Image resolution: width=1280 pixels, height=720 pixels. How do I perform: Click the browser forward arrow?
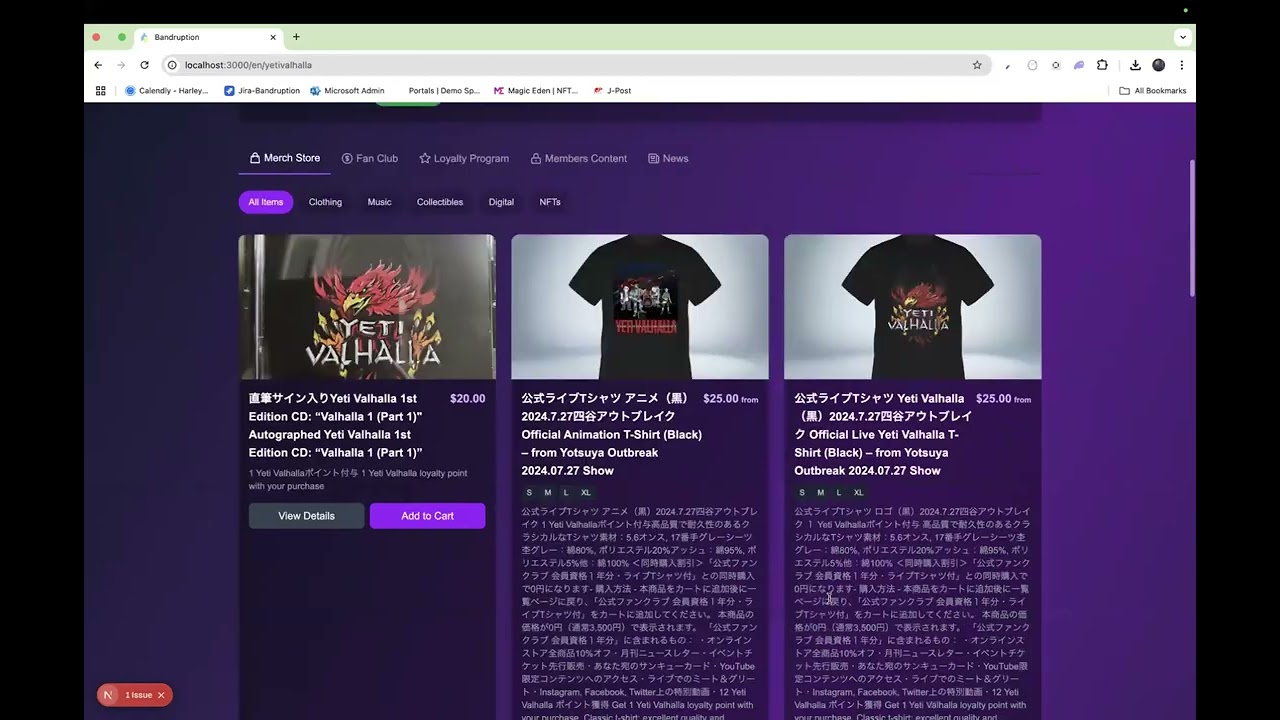pyautogui.click(x=121, y=65)
